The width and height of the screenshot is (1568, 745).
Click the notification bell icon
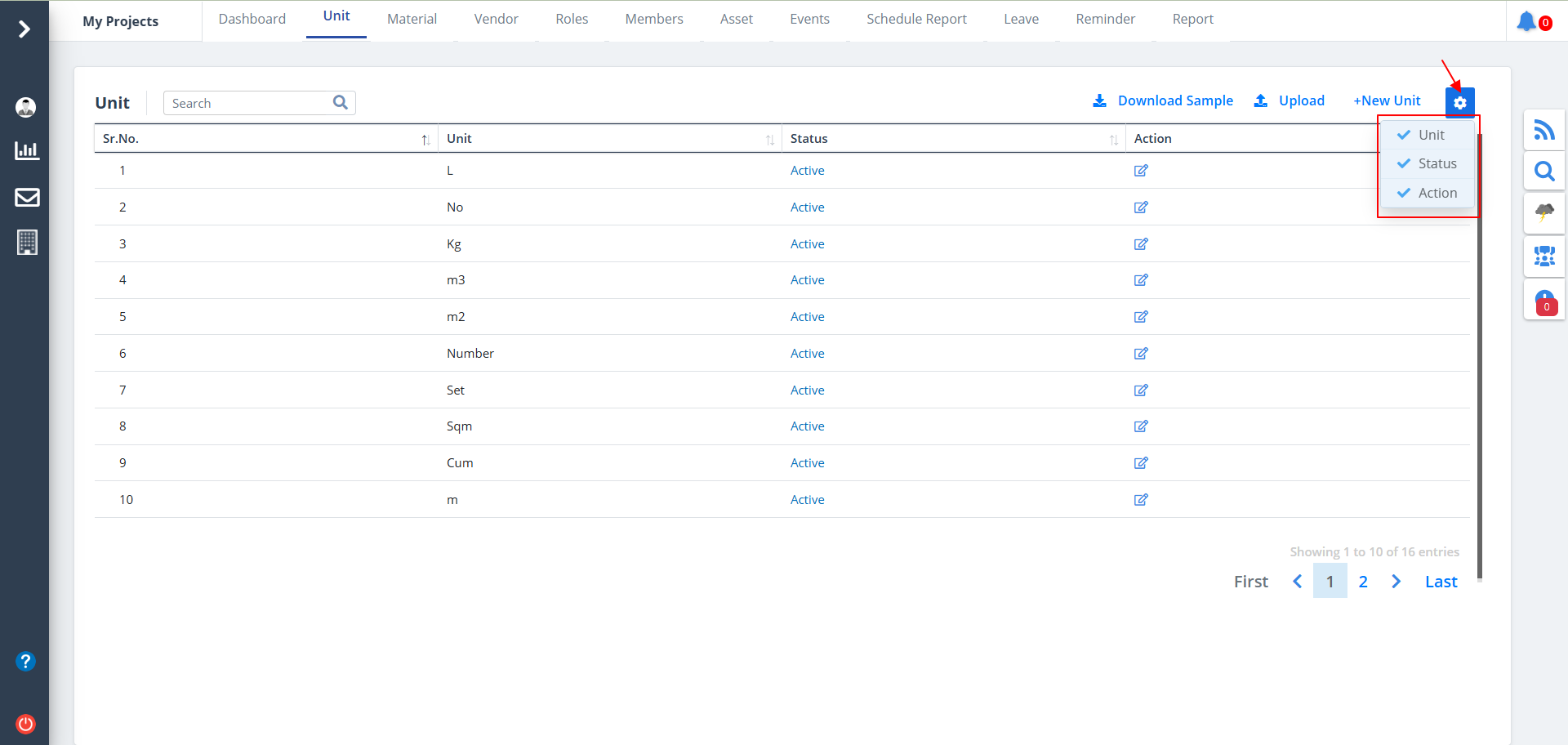pos(1526,21)
